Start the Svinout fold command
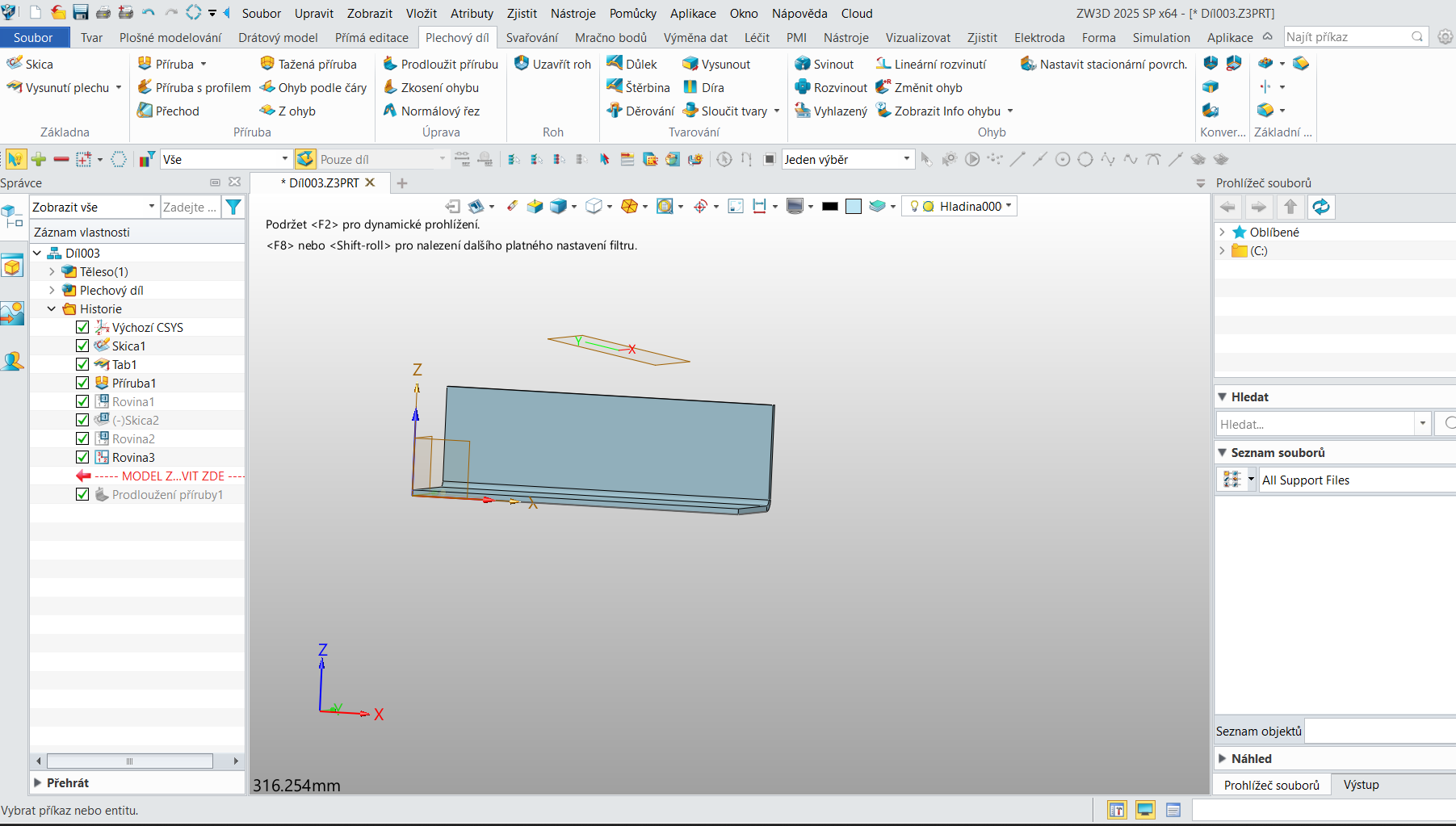 pyautogui.click(x=824, y=64)
